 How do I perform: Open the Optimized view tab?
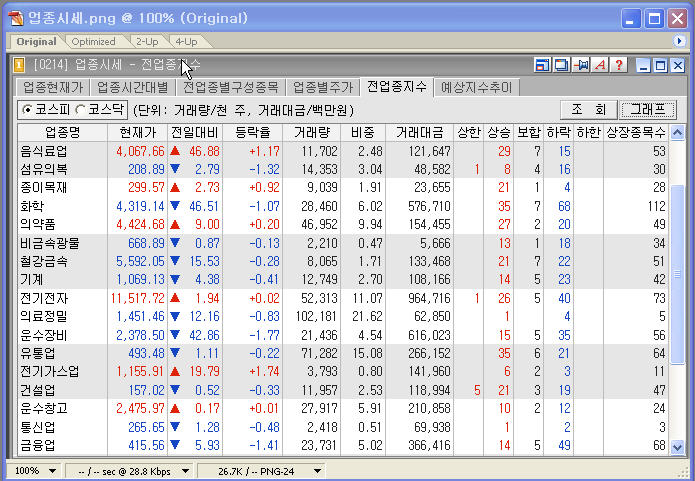(93, 41)
